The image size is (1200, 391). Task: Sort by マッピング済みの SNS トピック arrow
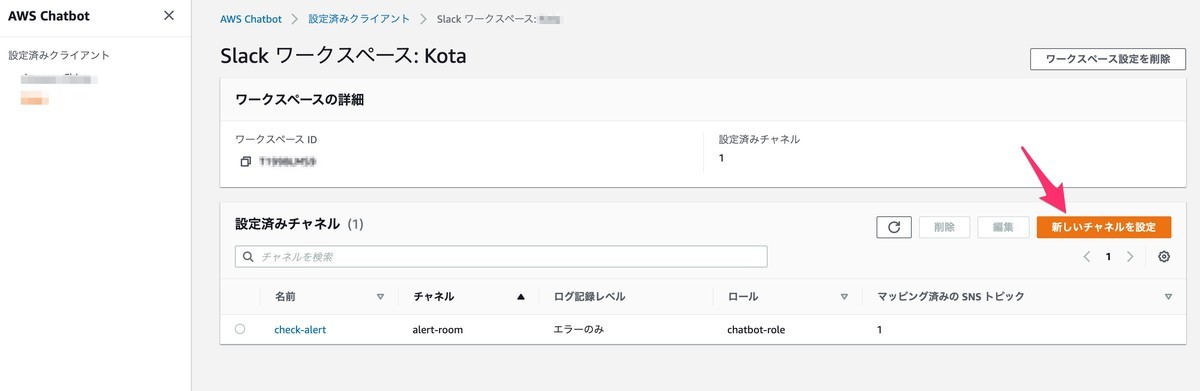tap(1168, 297)
